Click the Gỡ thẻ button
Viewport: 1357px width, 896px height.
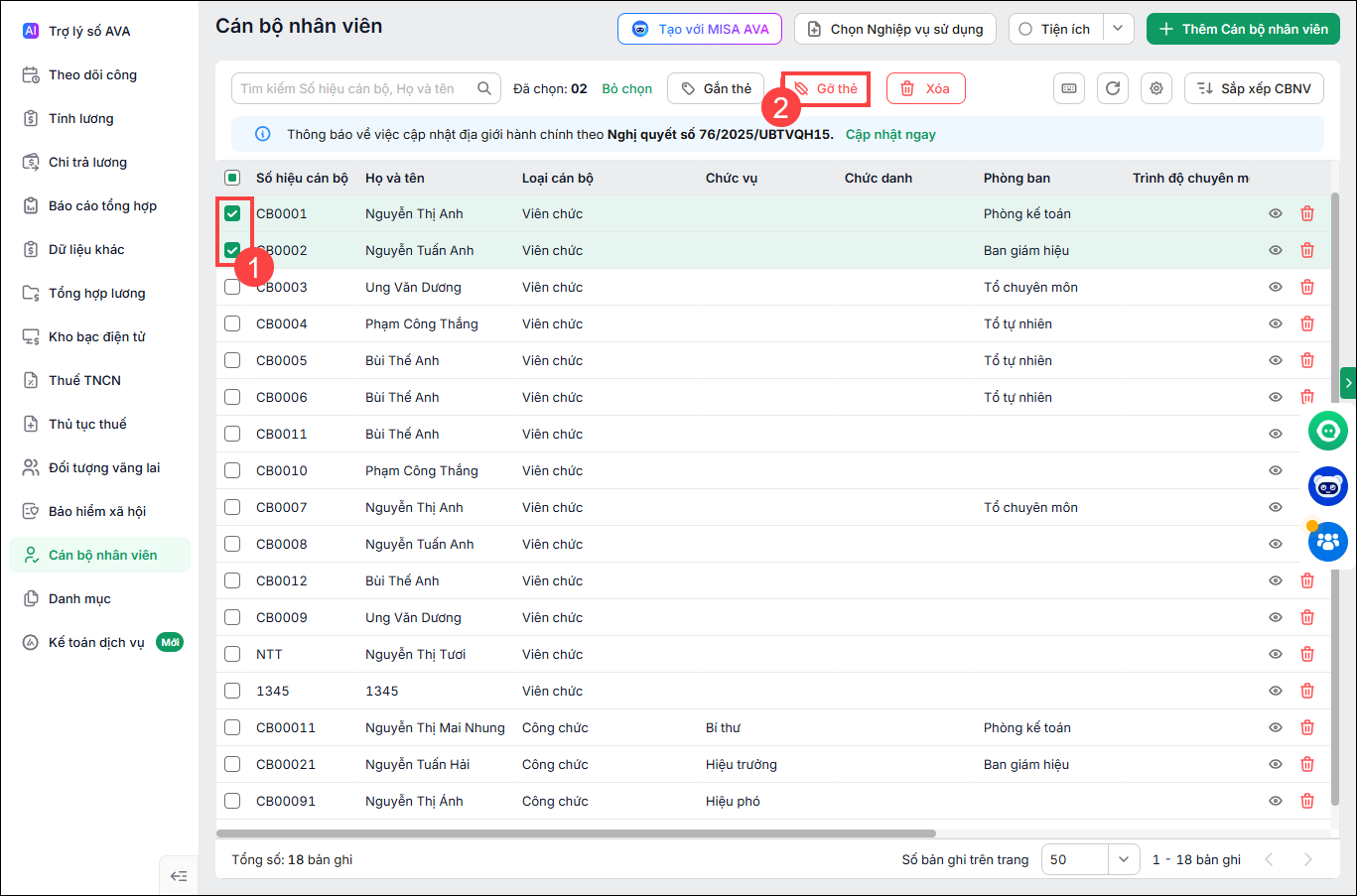coord(826,88)
